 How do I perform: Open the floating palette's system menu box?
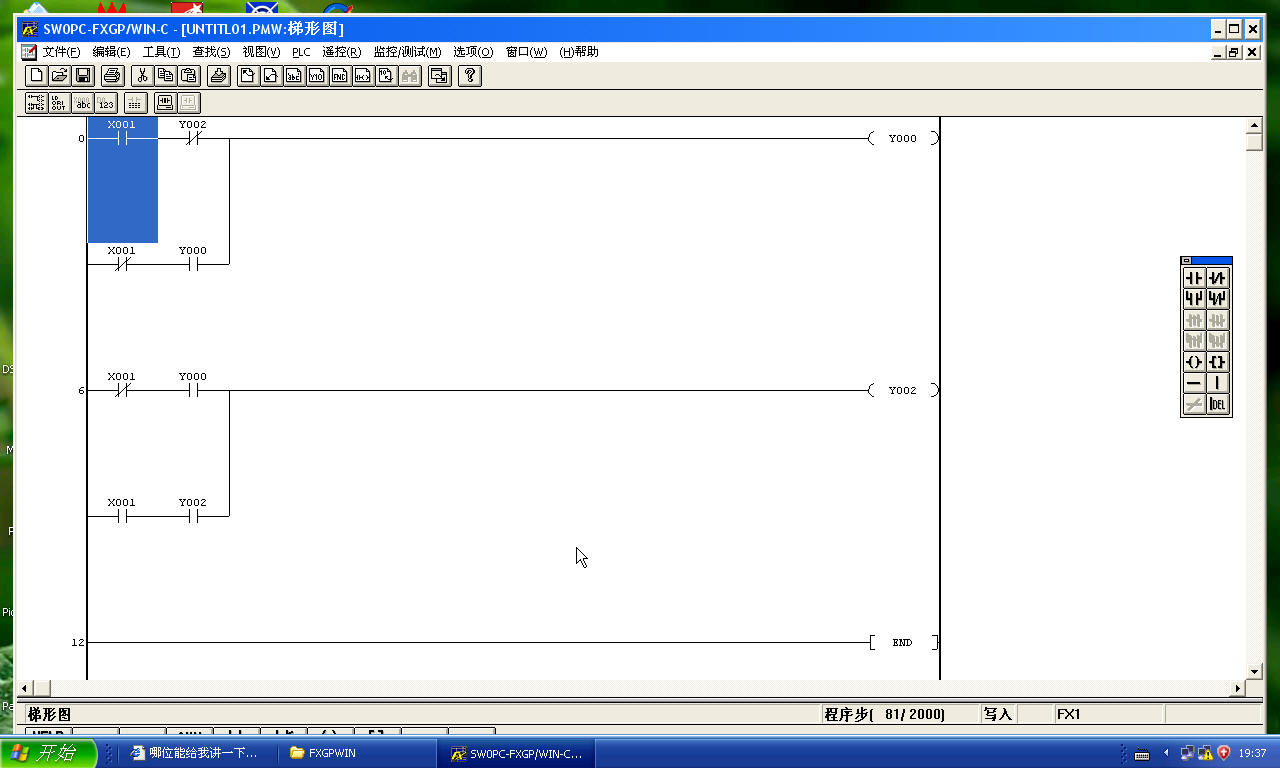[x=1187, y=261]
